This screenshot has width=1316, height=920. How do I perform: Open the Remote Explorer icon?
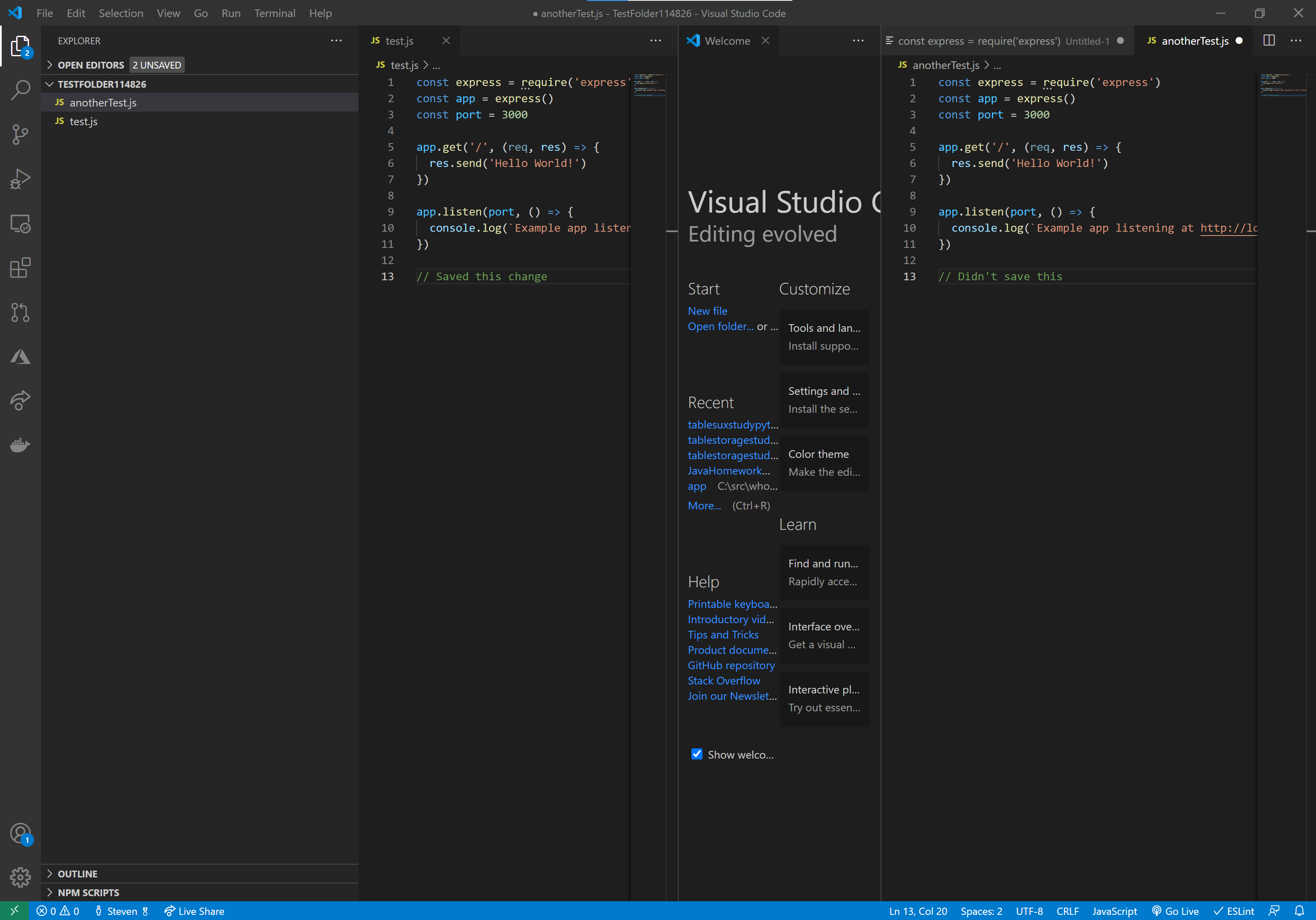click(20, 224)
